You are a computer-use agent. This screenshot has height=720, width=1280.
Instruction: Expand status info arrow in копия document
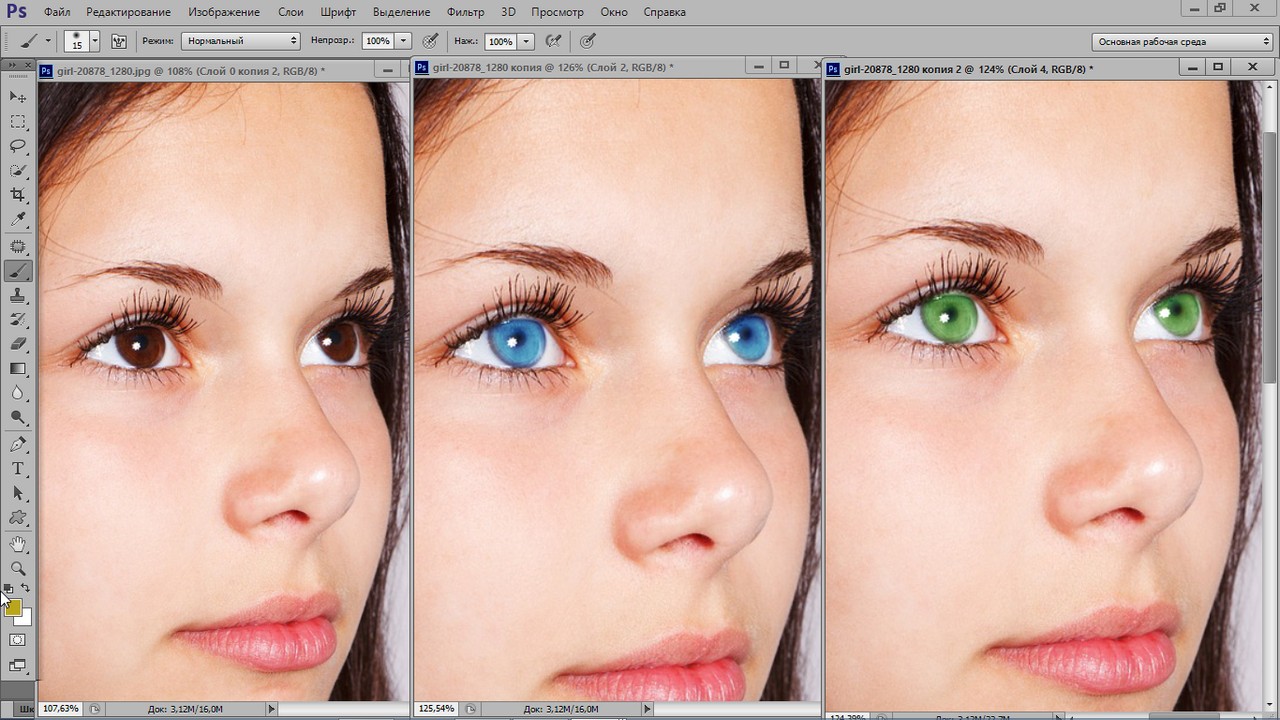(648, 708)
